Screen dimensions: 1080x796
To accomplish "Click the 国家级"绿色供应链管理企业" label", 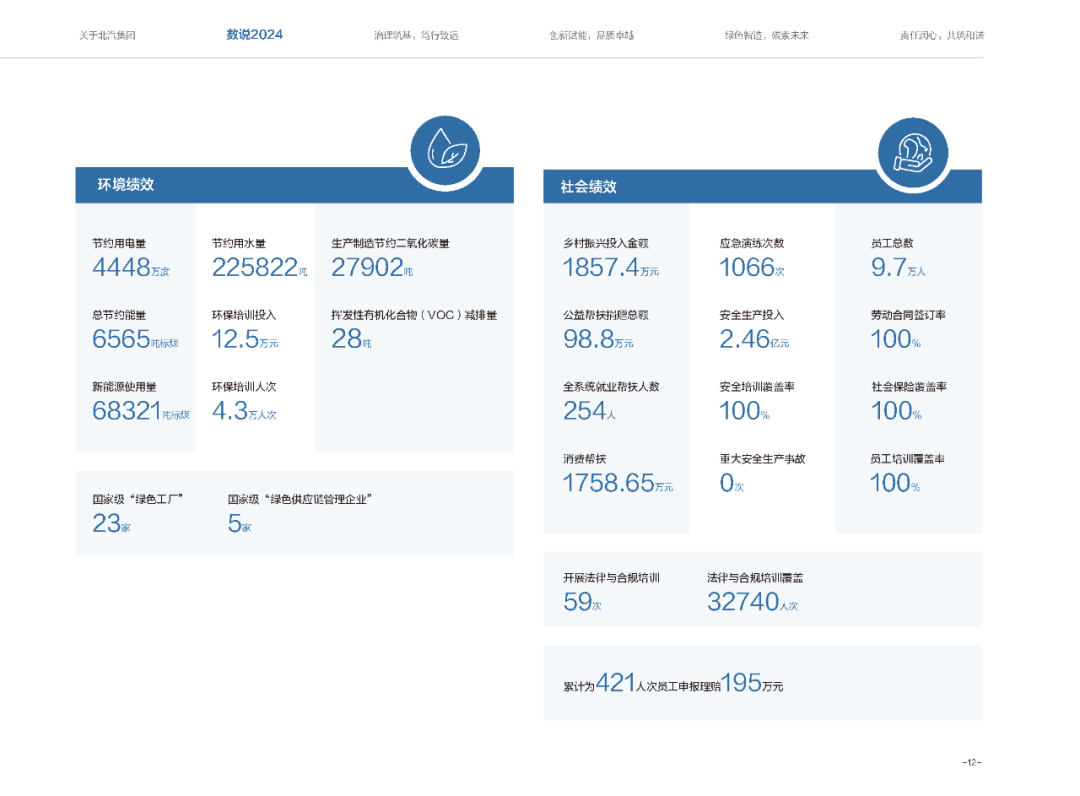I will (300, 499).
